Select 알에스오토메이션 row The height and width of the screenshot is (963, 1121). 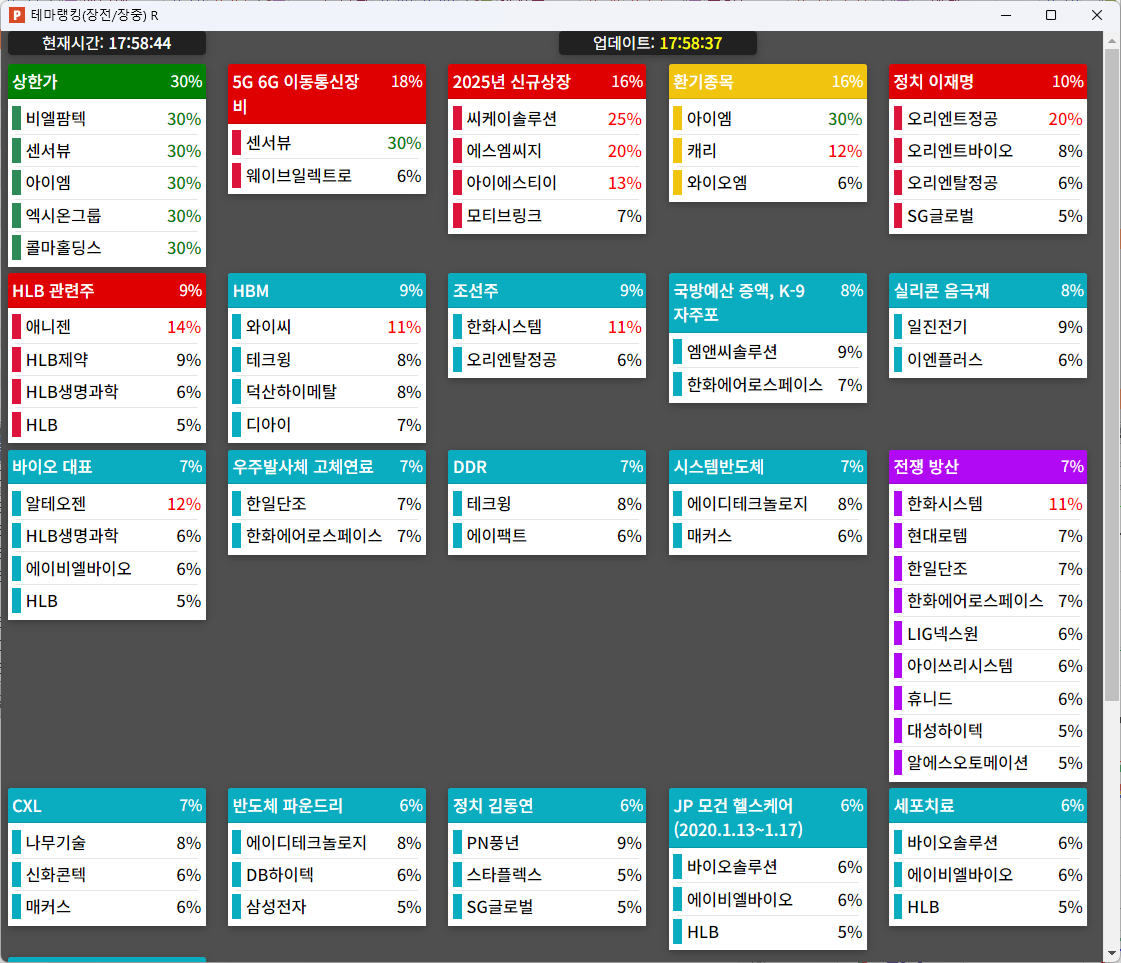988,763
